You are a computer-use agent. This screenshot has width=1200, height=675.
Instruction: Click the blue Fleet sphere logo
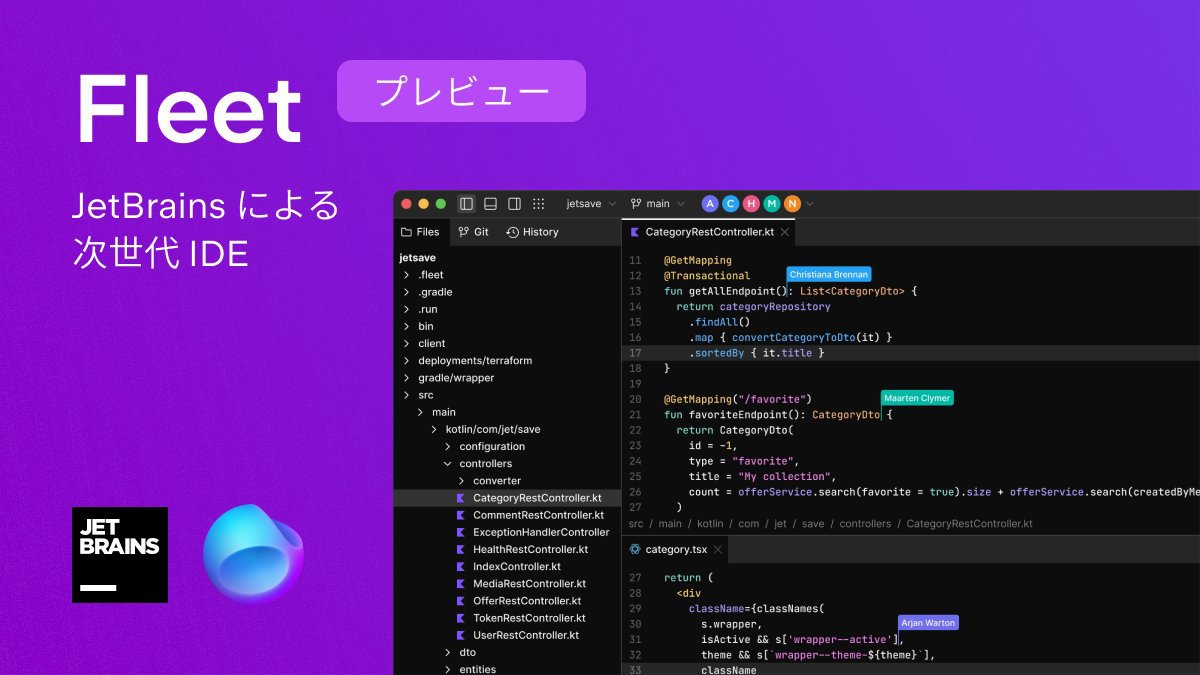[x=252, y=555]
